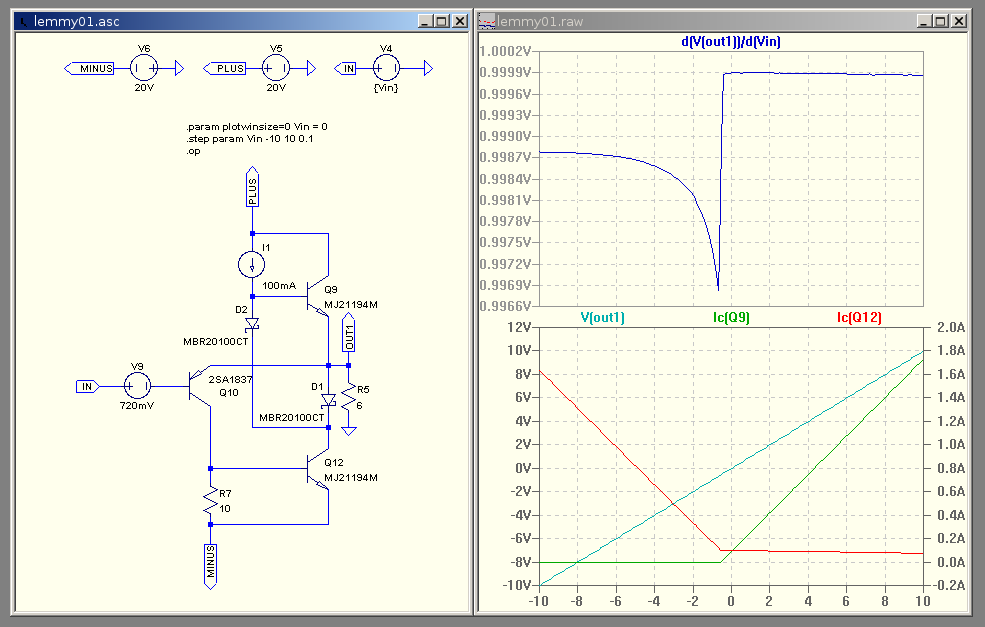Click the .op directive text
Screen dimensions: 985x627
point(193,151)
